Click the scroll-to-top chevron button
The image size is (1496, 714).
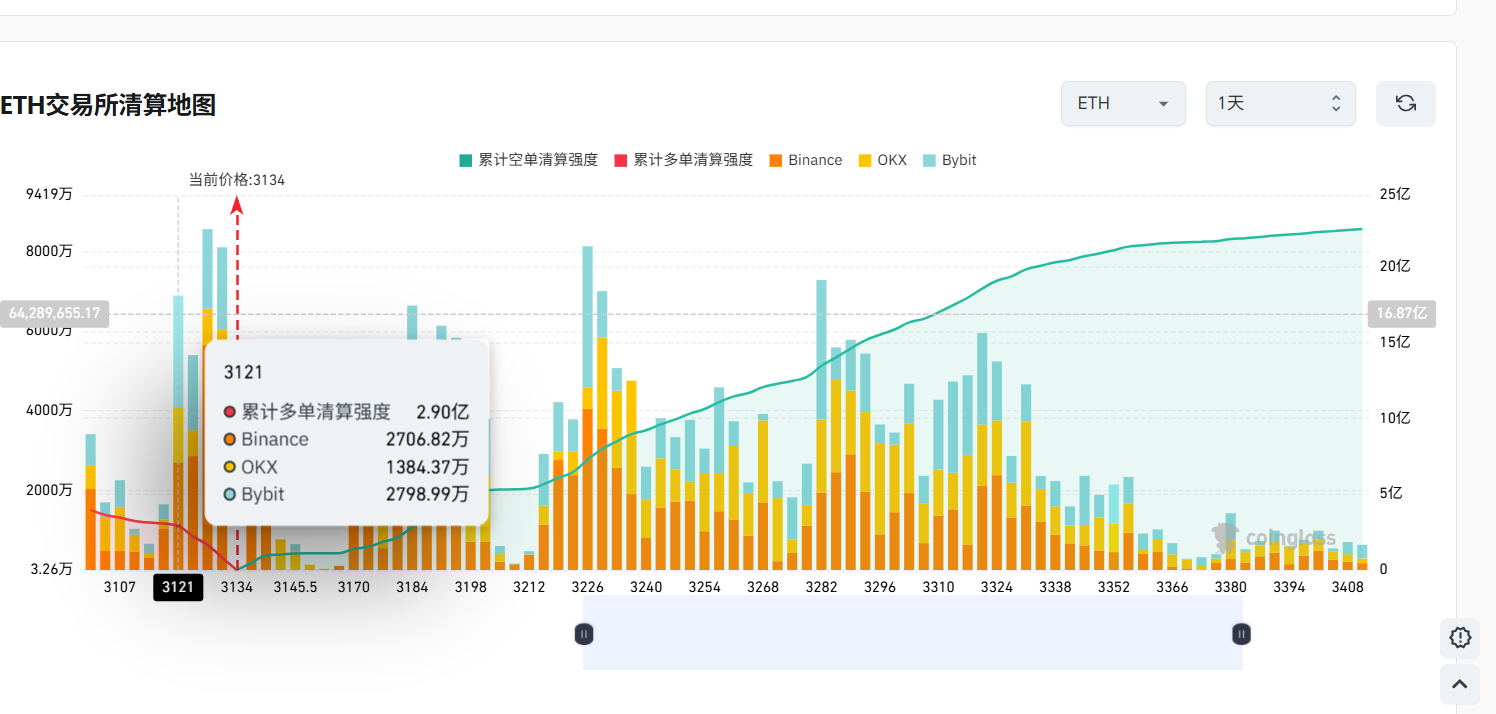pos(1459,684)
